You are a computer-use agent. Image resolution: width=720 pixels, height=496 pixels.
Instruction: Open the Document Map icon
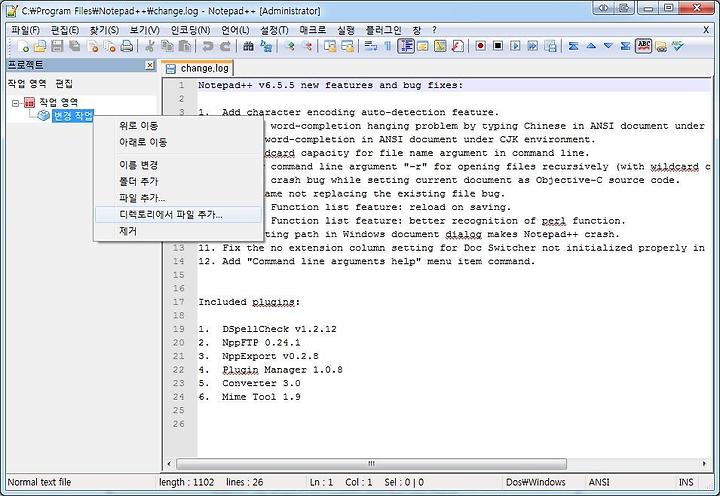tap(440, 46)
